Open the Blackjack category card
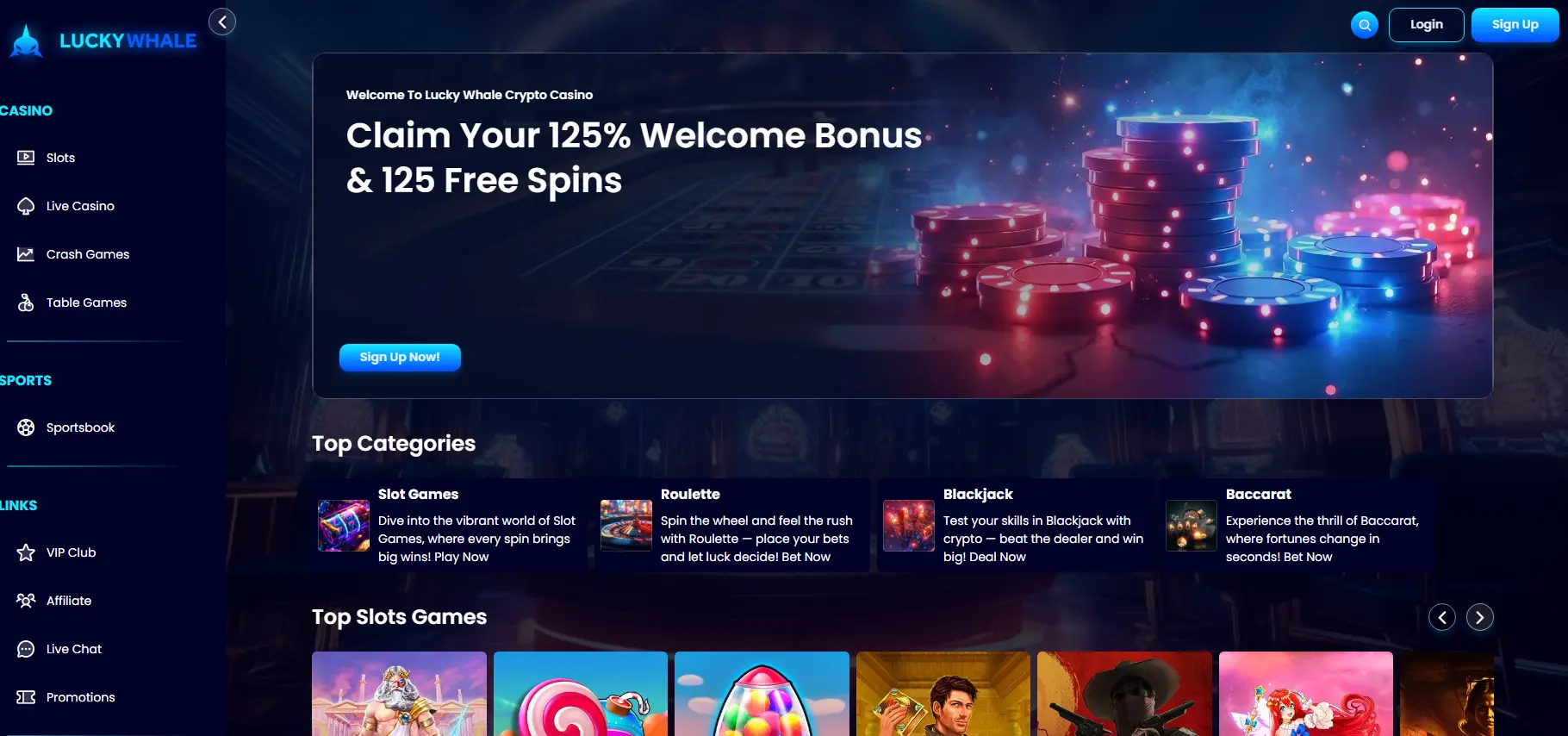The image size is (1568, 736). [x=1015, y=525]
